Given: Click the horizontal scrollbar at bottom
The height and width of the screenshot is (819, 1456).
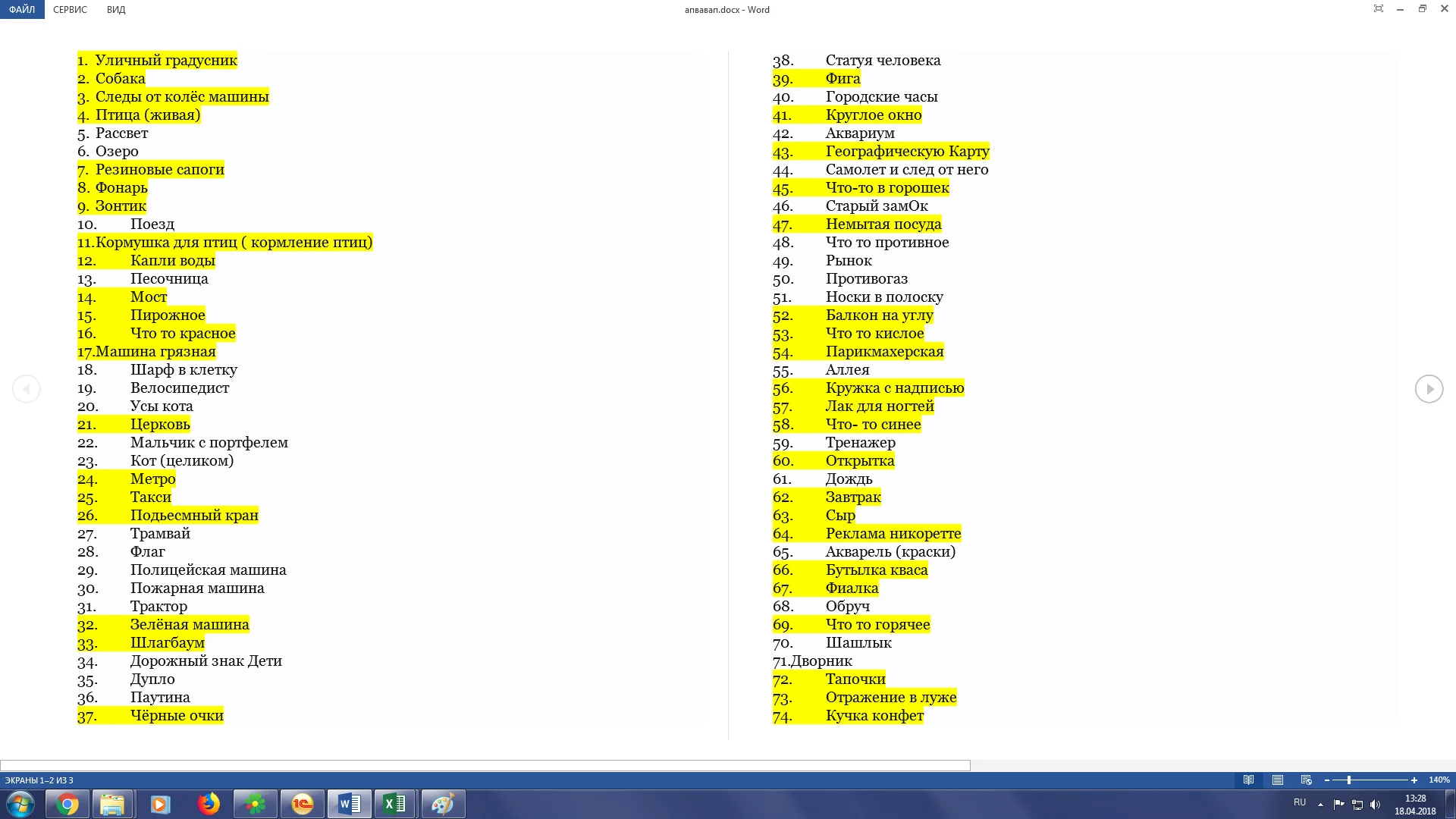Looking at the screenshot, I should pos(485,765).
